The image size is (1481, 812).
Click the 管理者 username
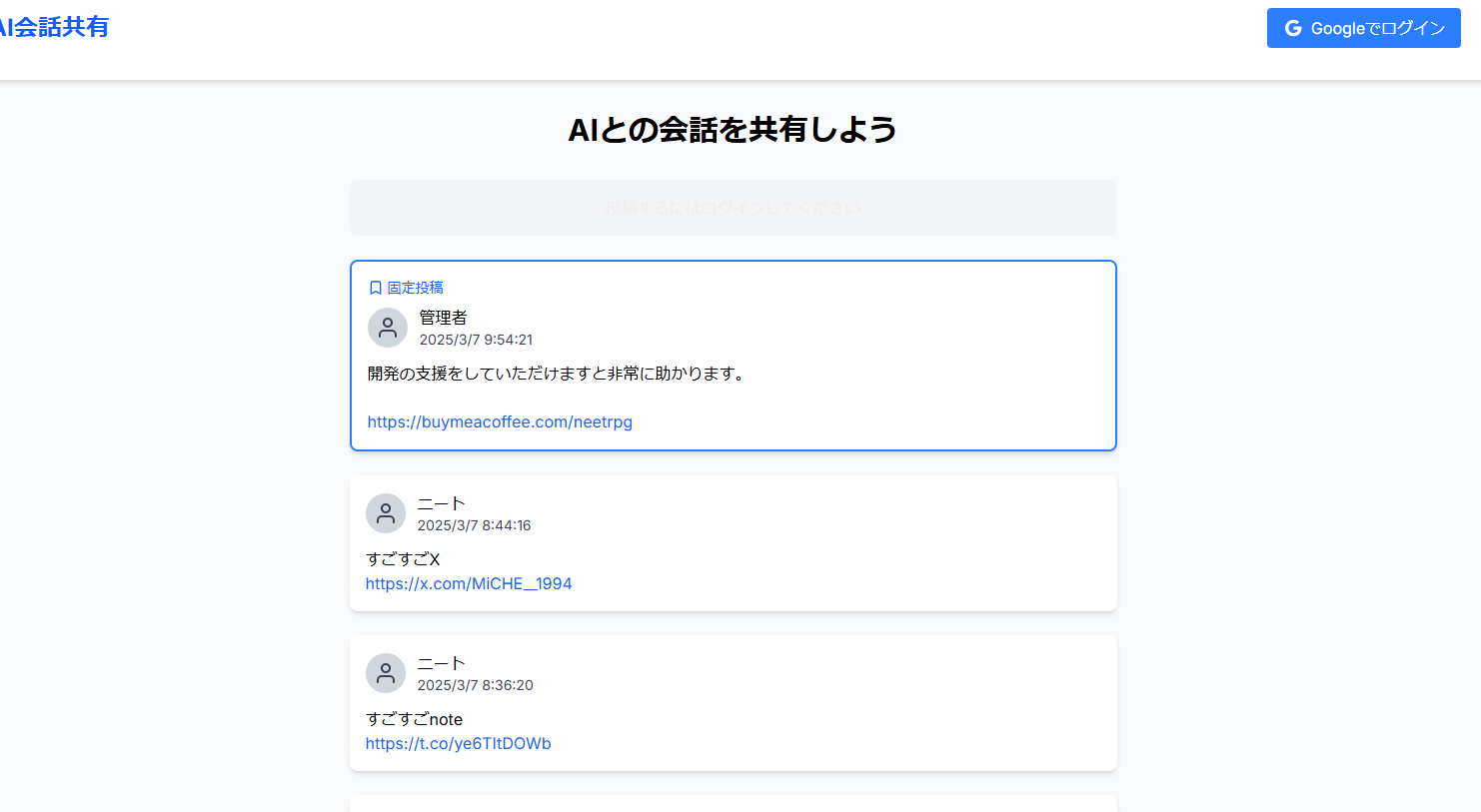coord(443,318)
